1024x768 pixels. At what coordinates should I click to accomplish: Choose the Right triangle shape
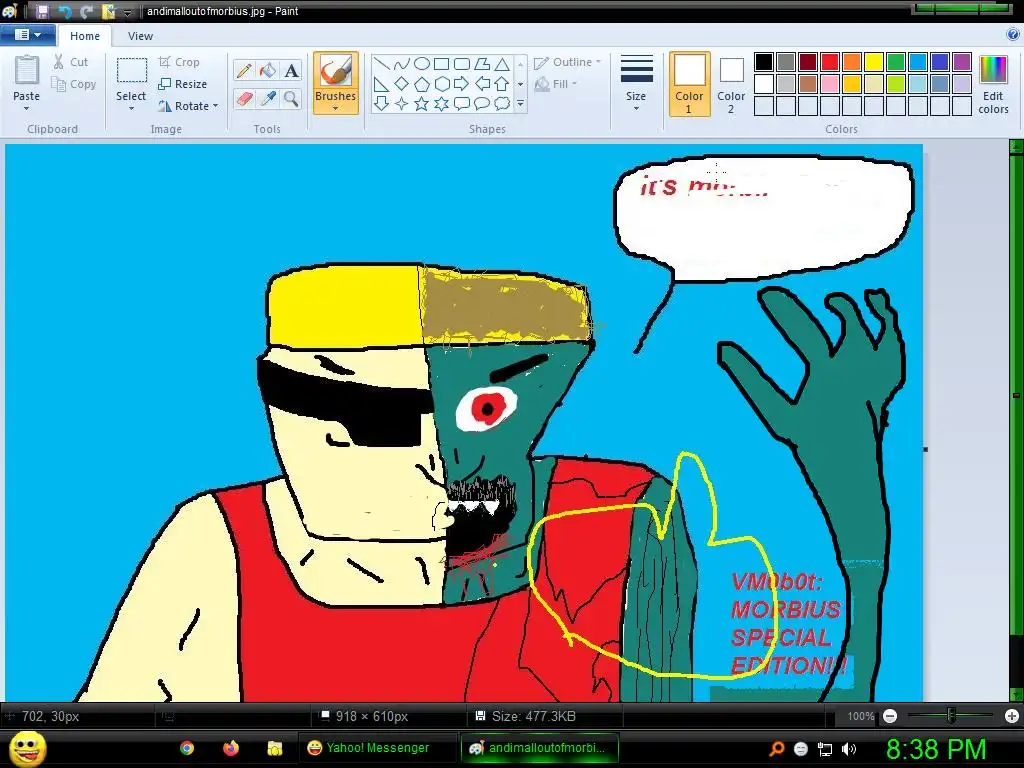click(381, 84)
